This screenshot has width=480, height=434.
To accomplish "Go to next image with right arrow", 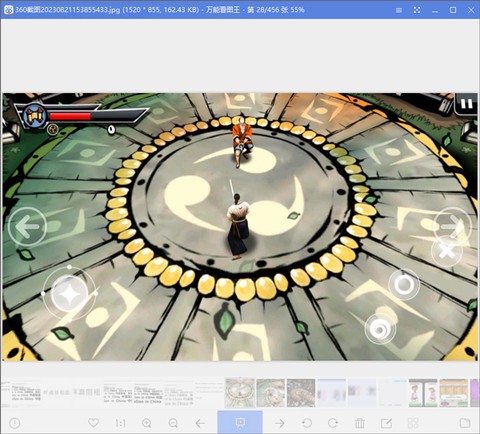I will [x=280, y=423].
